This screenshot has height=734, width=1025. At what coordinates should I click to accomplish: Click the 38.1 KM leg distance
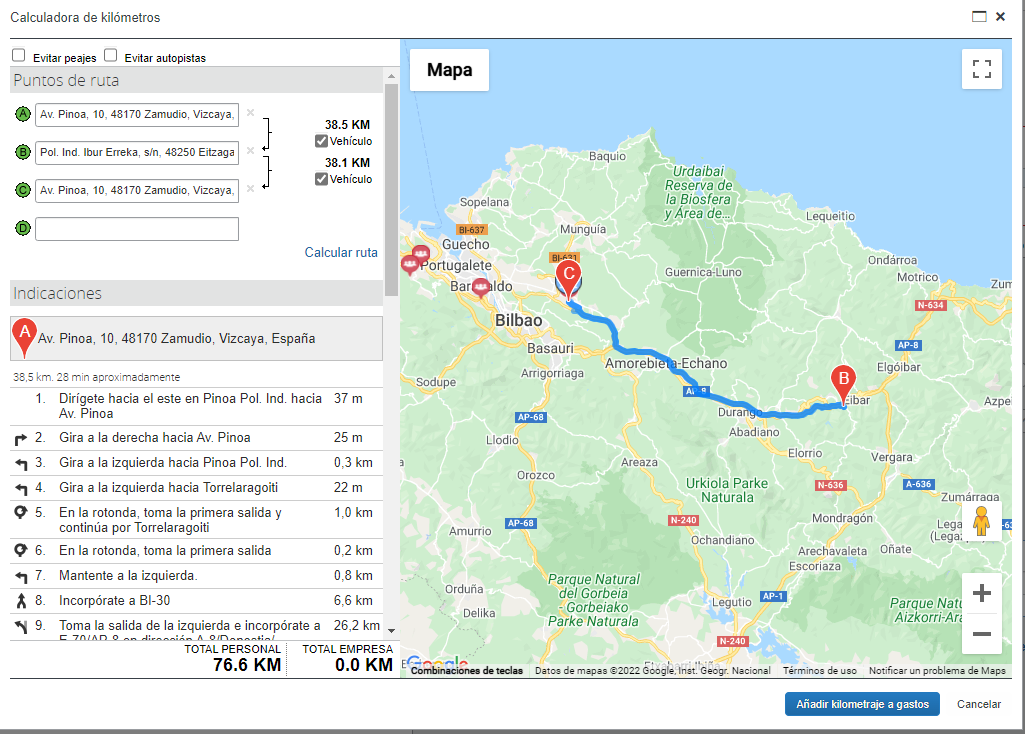tap(347, 162)
